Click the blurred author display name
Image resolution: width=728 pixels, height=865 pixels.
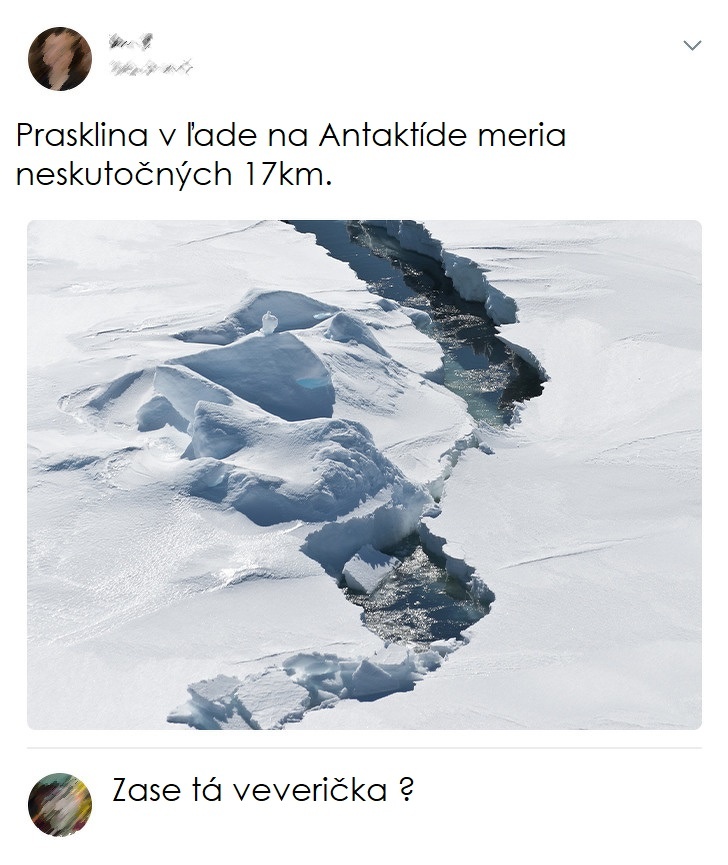[131, 42]
